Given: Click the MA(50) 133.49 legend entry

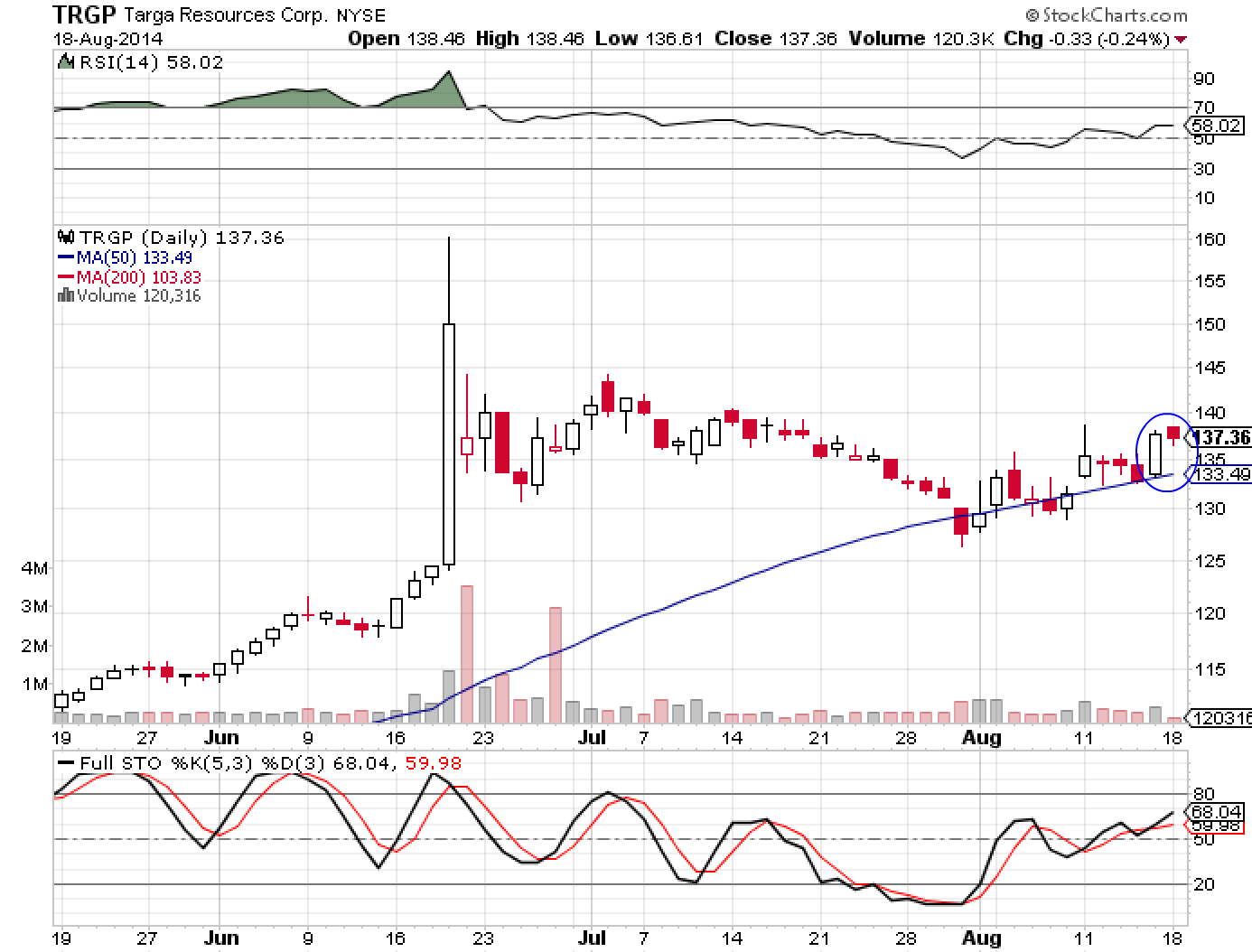Looking at the screenshot, I should tap(126, 257).
